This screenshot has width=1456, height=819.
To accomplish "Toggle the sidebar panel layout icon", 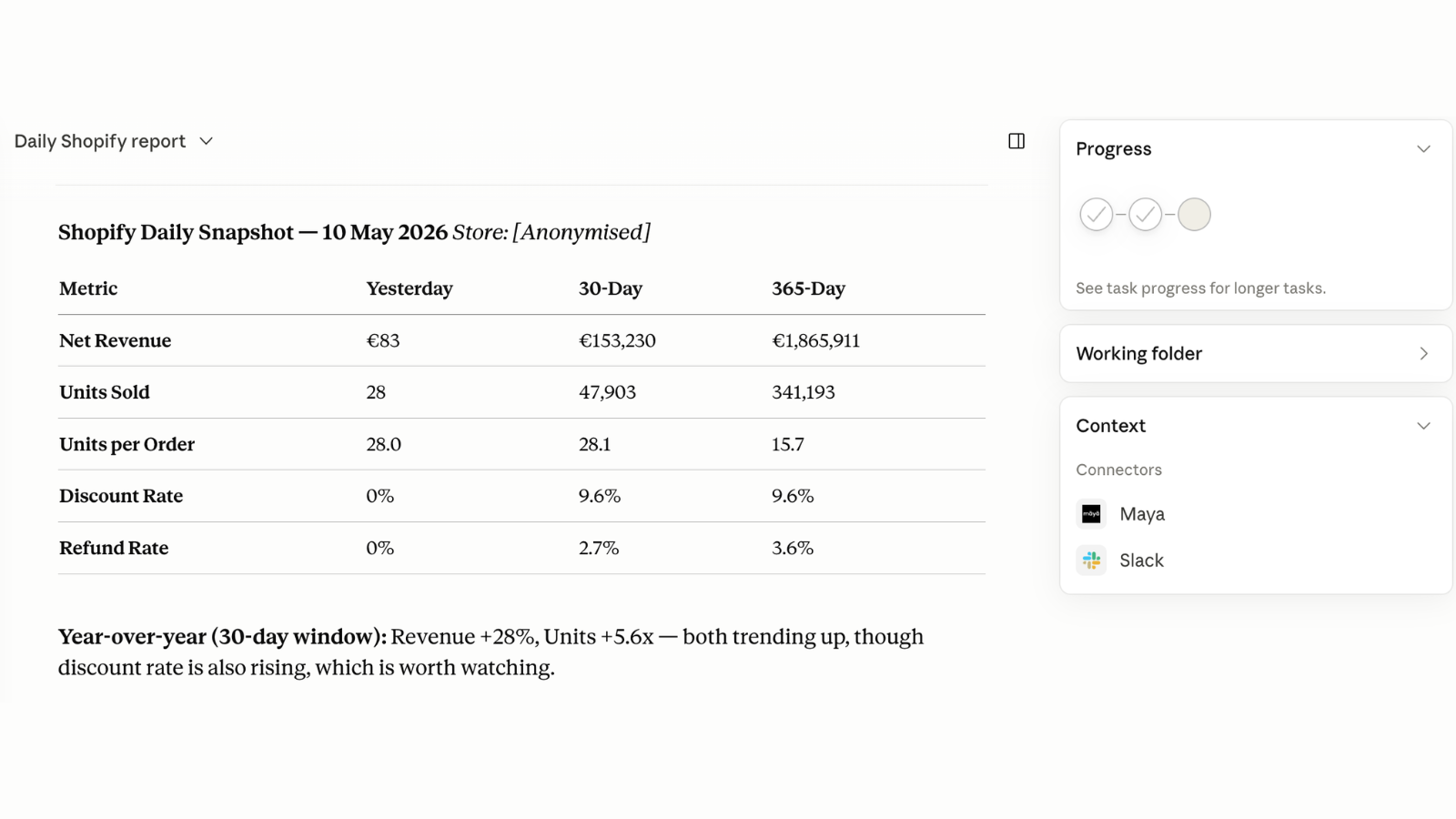I will click(x=1016, y=141).
